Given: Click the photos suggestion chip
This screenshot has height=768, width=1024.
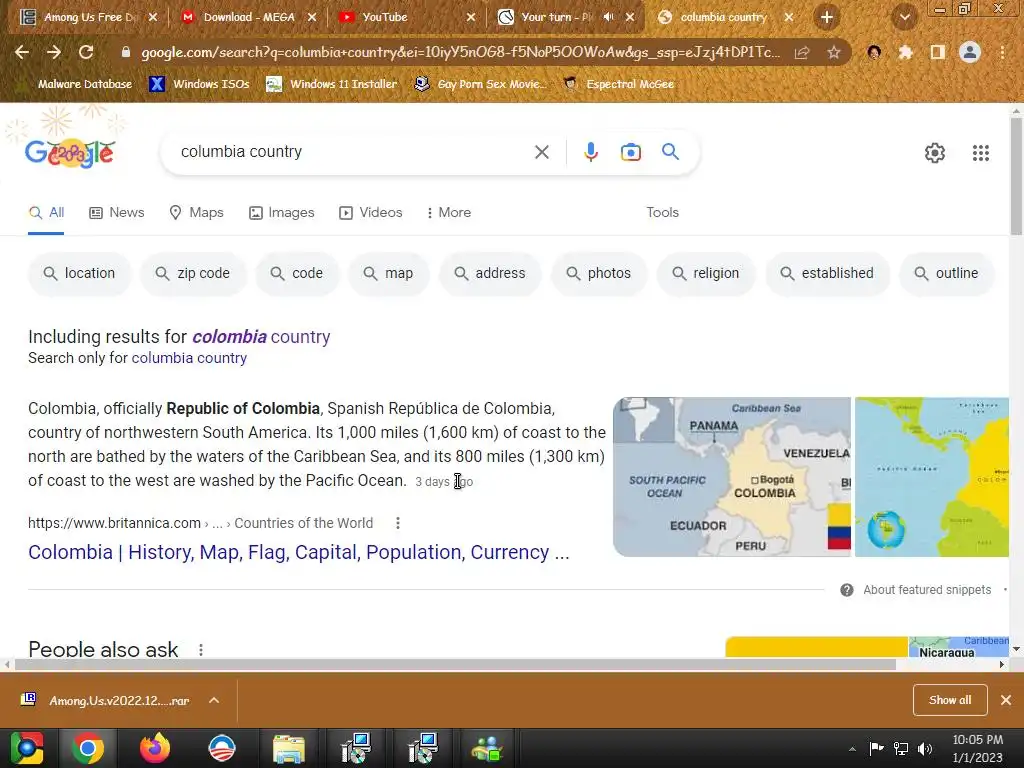Looking at the screenshot, I should point(599,274).
